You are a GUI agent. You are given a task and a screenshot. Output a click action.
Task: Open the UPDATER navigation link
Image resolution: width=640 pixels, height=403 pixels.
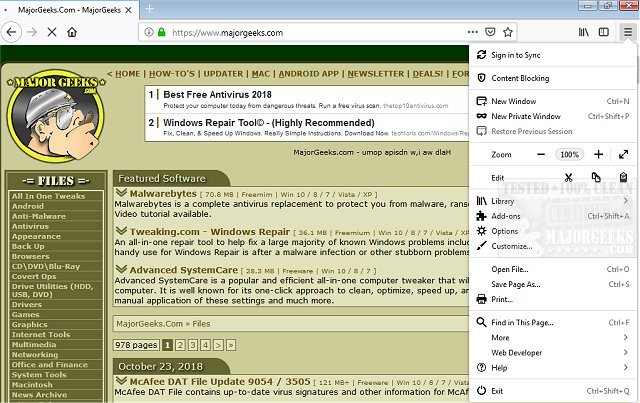click(223, 74)
